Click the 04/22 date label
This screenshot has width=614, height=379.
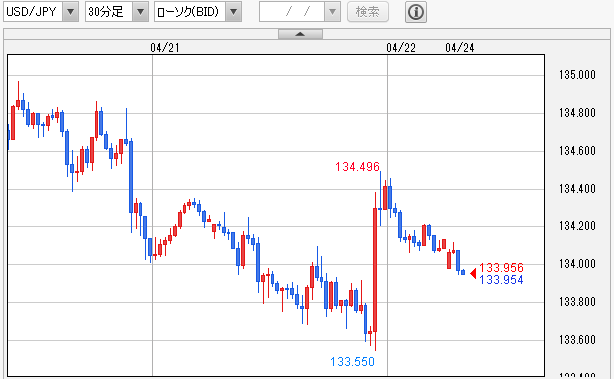[x=401, y=48]
